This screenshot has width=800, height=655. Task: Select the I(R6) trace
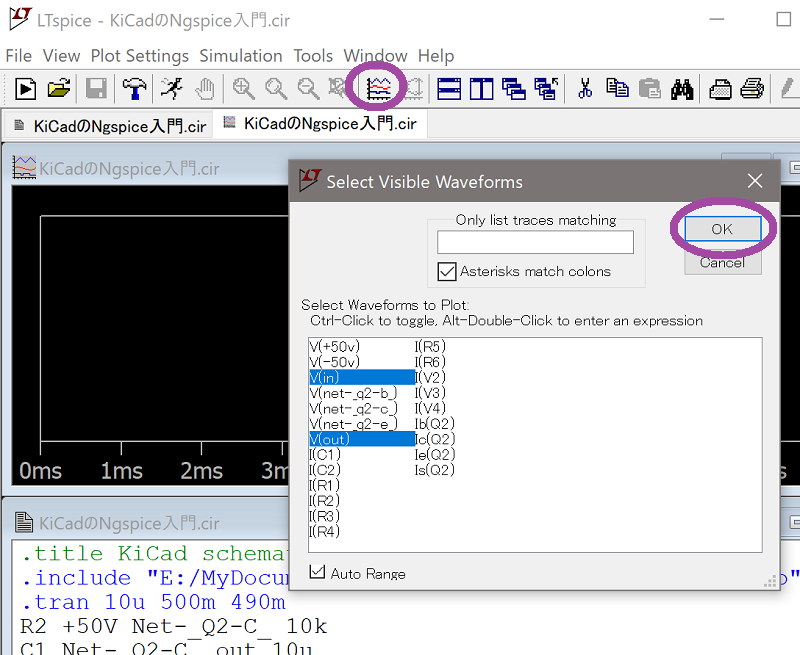430,362
